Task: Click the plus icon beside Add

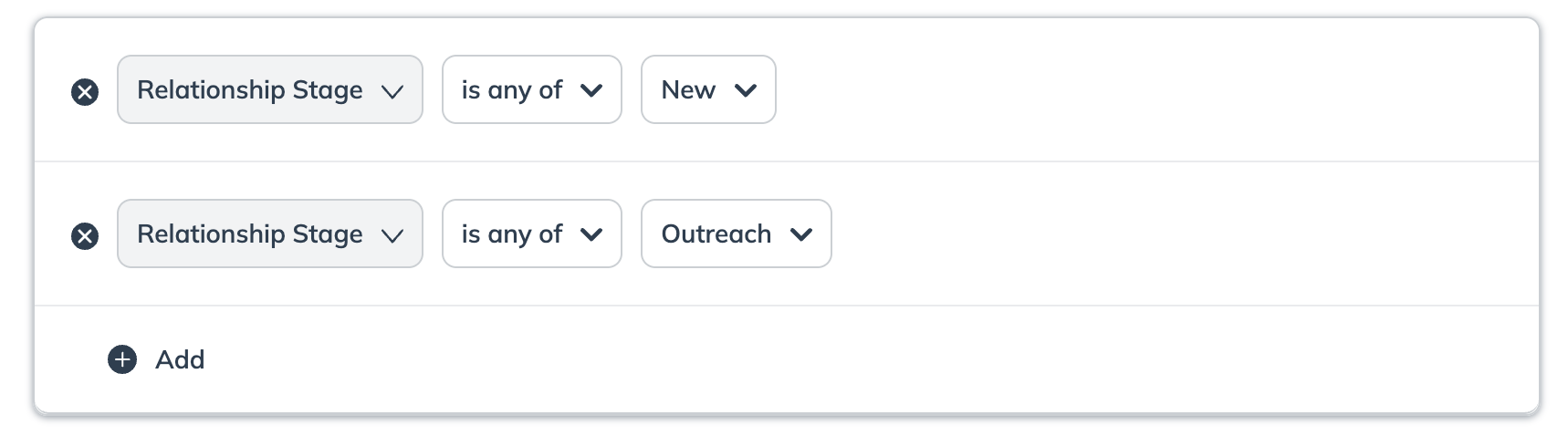Action: click(122, 359)
